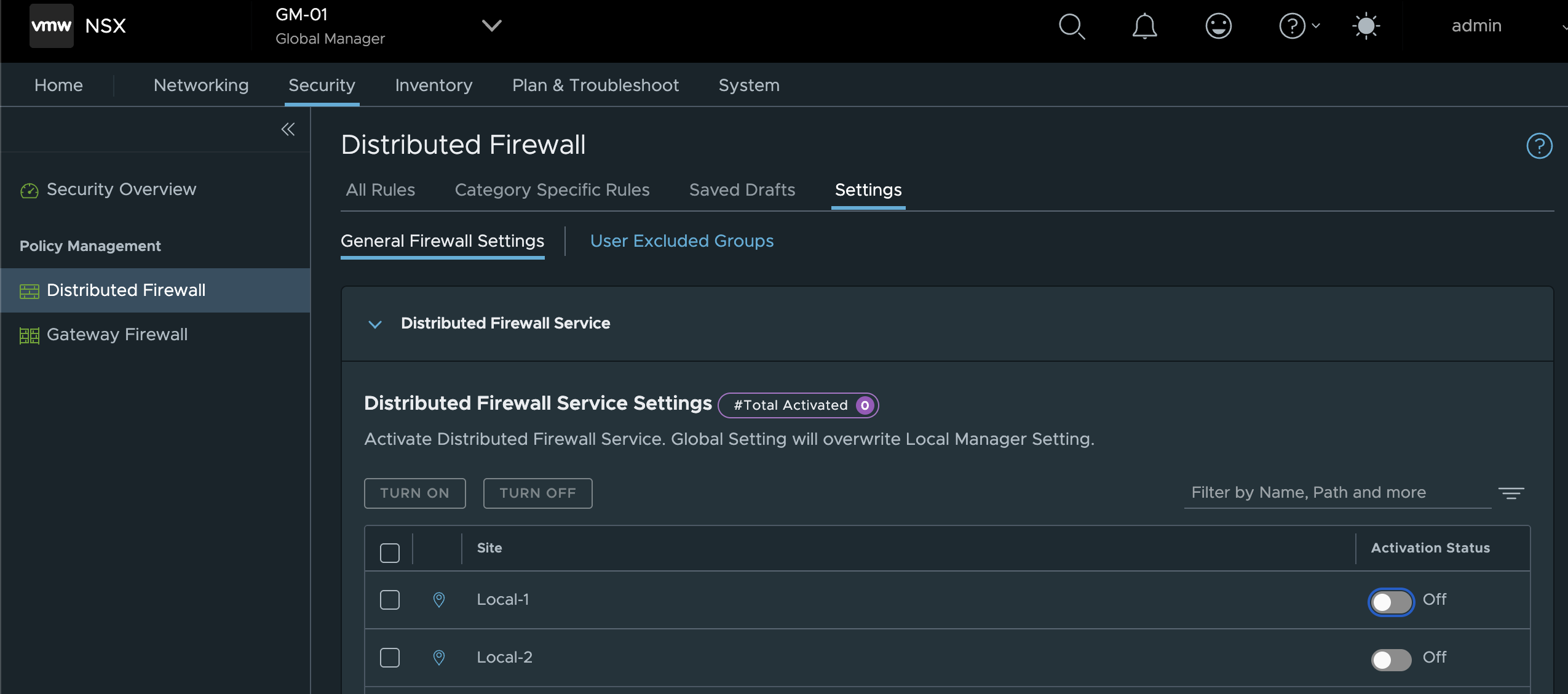The image size is (1568, 694).
Task: Click the VMware NSX logo
Action: 52,26
